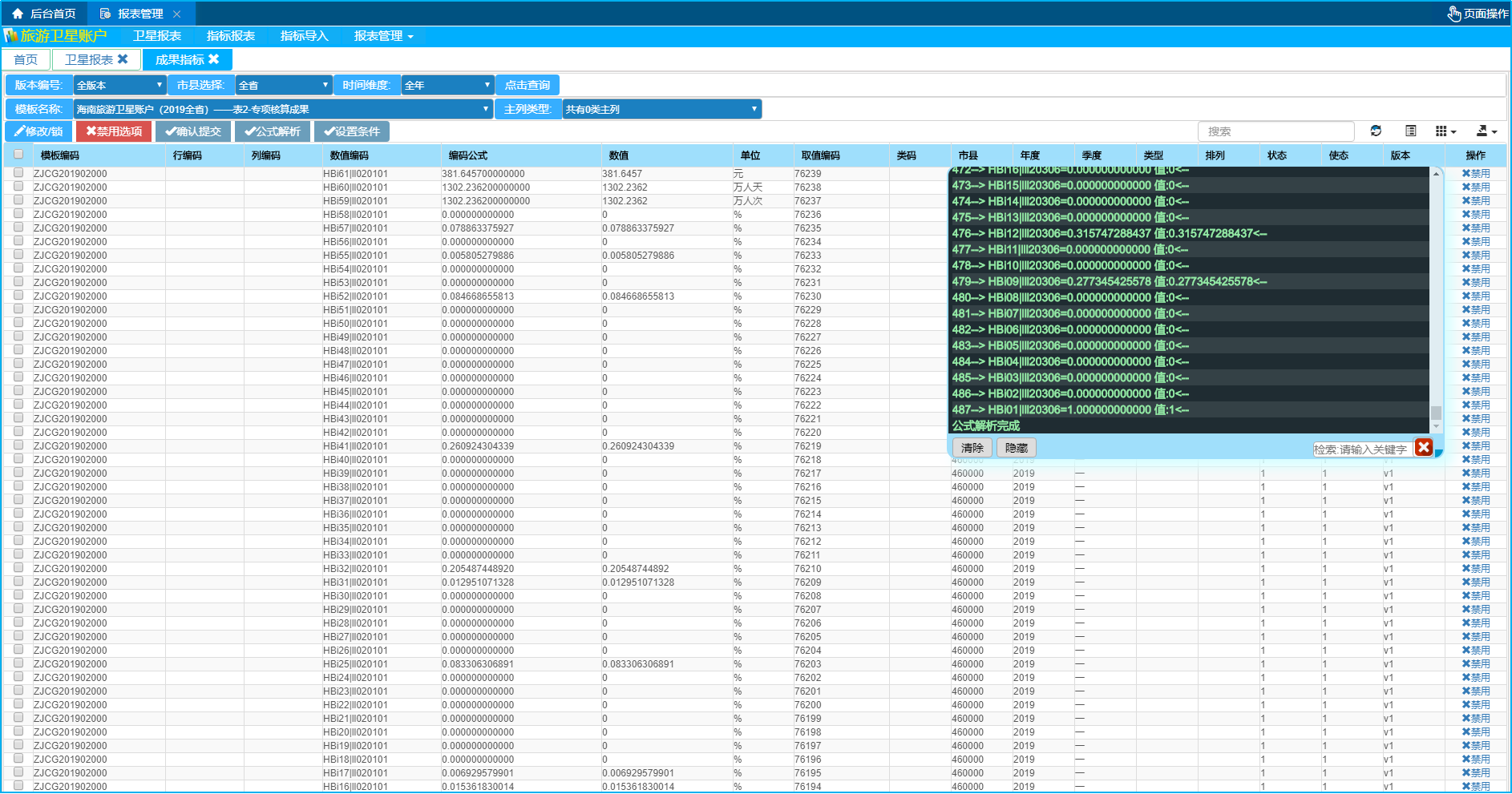Toggle the table card view icon
The height and width of the screenshot is (794, 1512).
tap(1411, 131)
